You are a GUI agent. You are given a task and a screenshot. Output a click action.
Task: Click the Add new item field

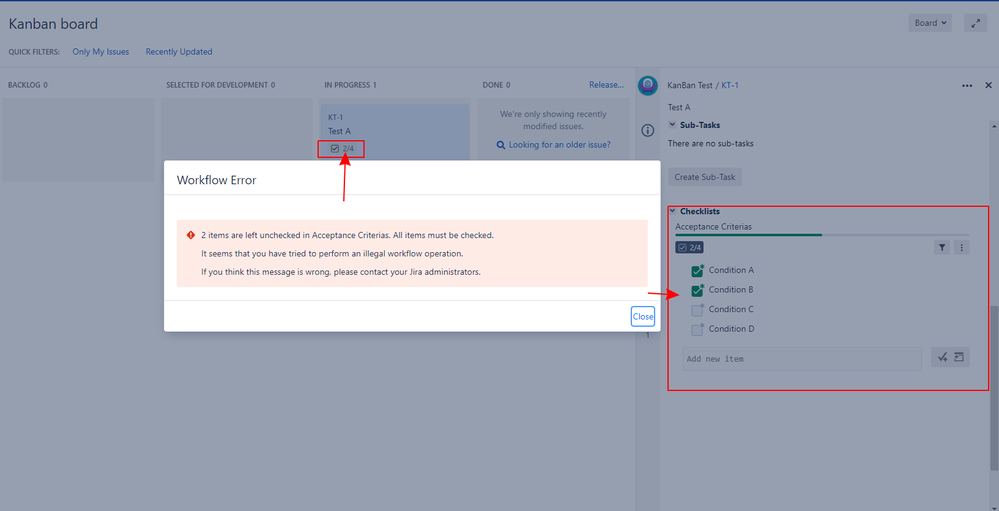click(x=801, y=359)
